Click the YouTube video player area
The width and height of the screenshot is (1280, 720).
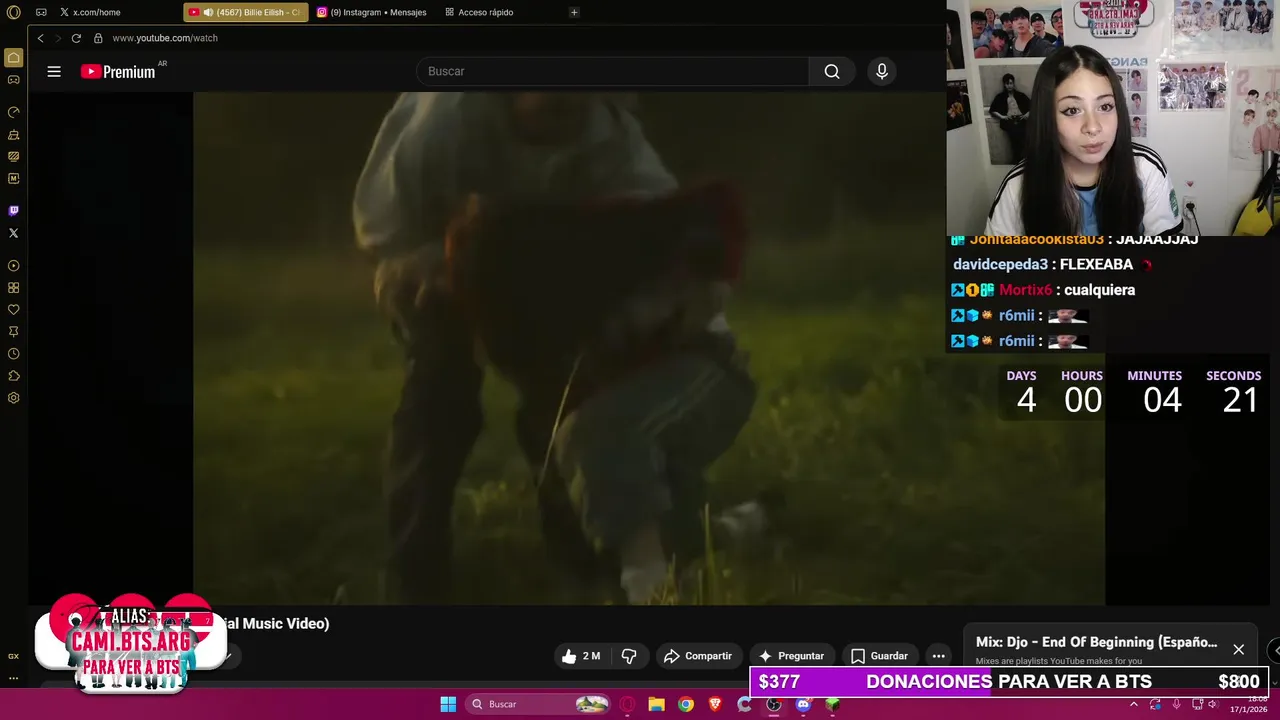click(649, 348)
